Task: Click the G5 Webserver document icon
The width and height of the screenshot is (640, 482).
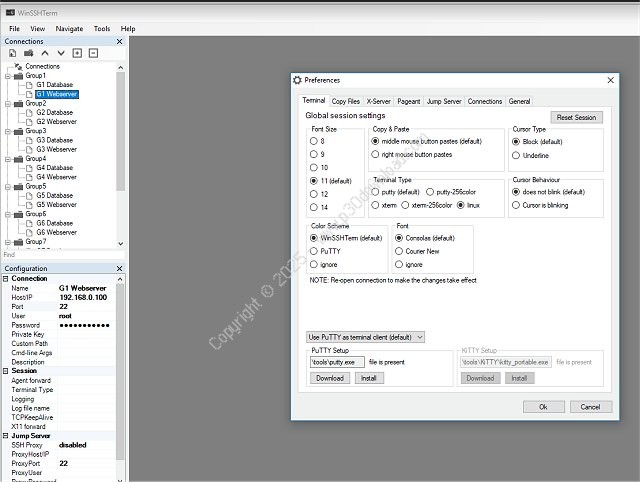Action: pyautogui.click(x=29, y=205)
